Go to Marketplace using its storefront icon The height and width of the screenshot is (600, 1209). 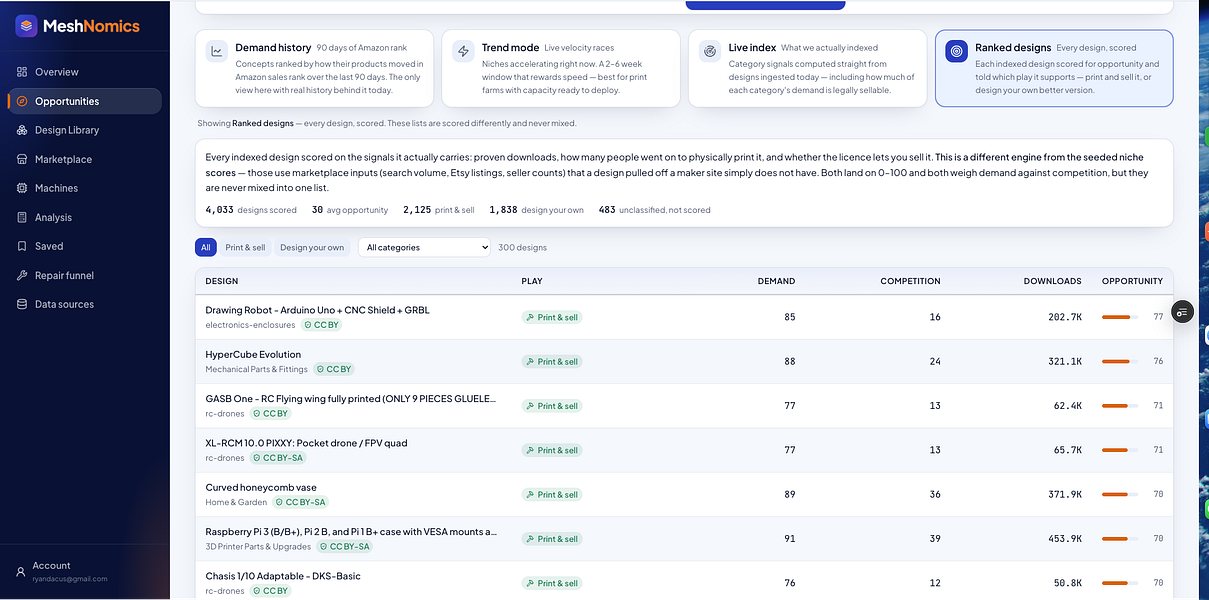click(22, 159)
